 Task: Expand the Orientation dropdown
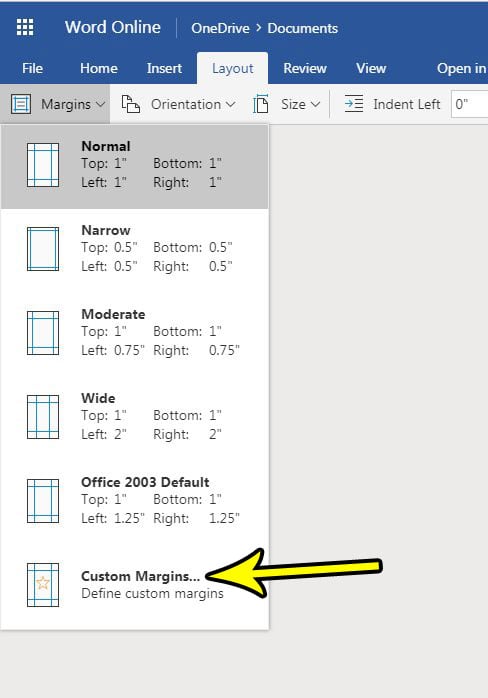tap(178, 104)
